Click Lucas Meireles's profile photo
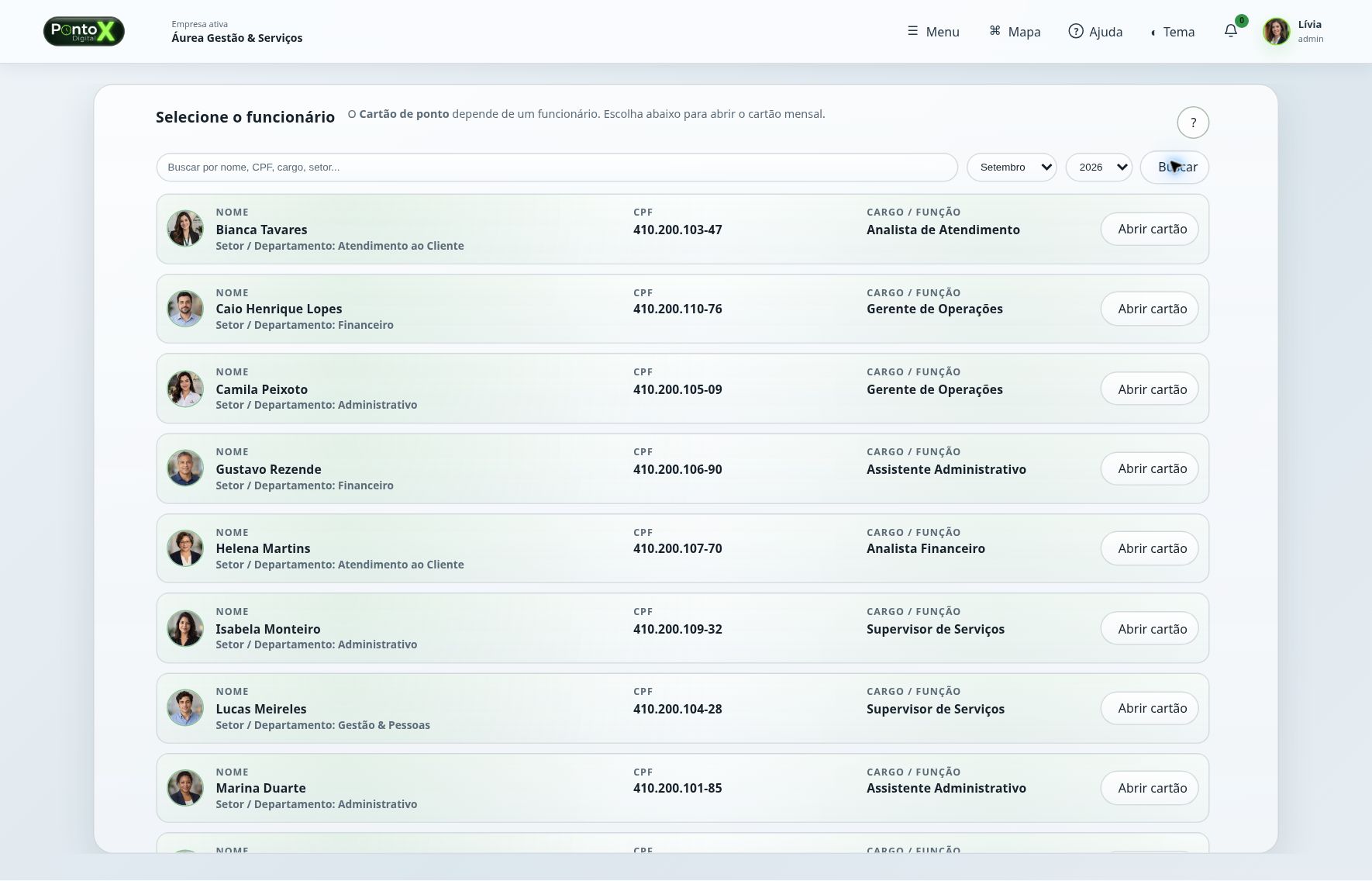Viewport: 1372px width, 881px height. 185,708
